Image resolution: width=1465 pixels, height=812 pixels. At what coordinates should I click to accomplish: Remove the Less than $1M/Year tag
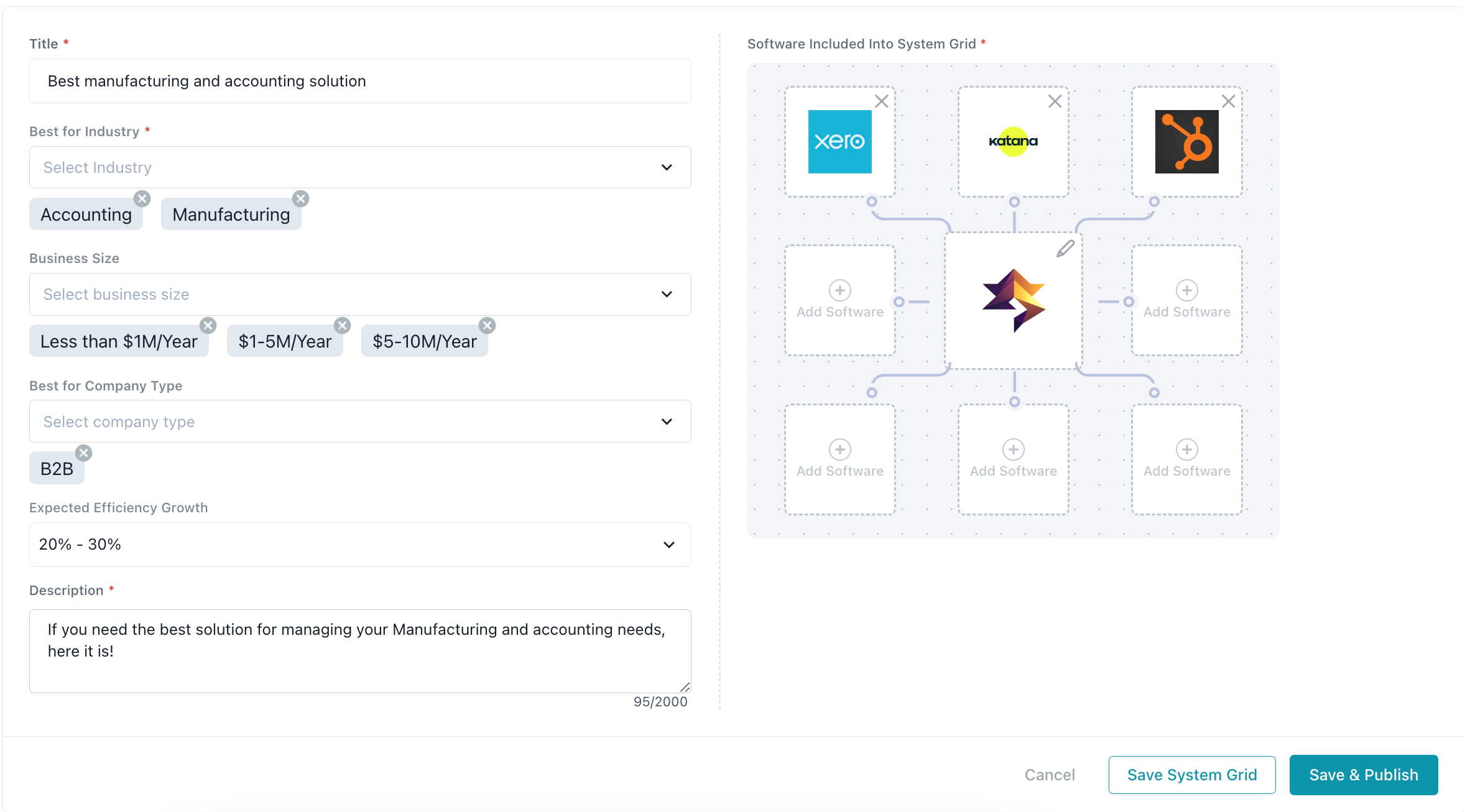click(x=208, y=326)
